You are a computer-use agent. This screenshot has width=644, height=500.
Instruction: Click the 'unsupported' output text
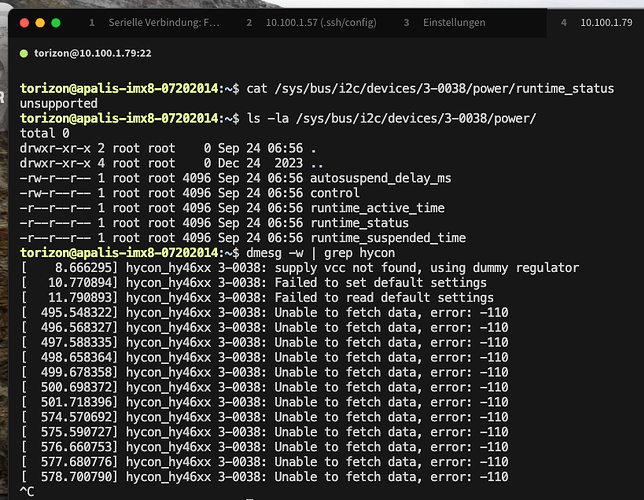(x=59, y=103)
